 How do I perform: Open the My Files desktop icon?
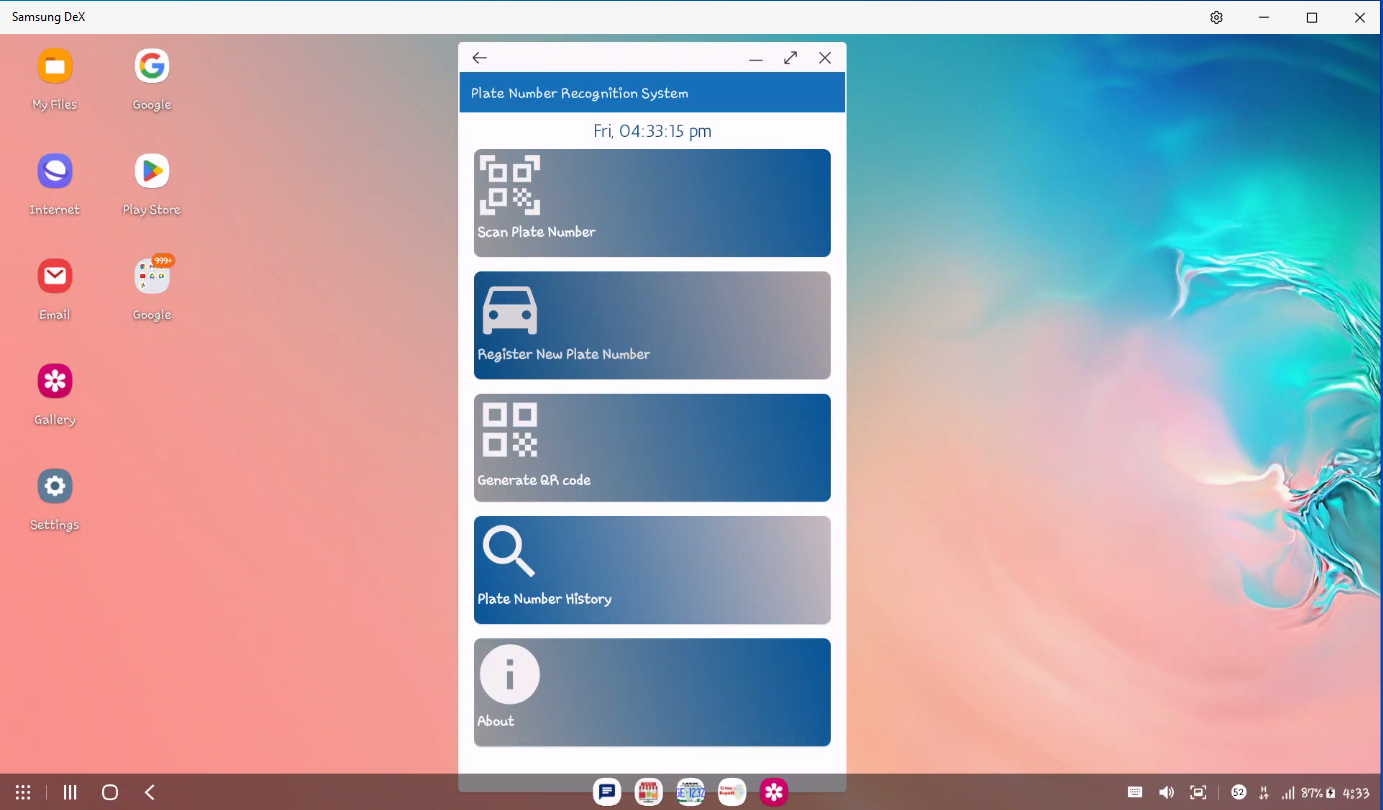(x=55, y=67)
